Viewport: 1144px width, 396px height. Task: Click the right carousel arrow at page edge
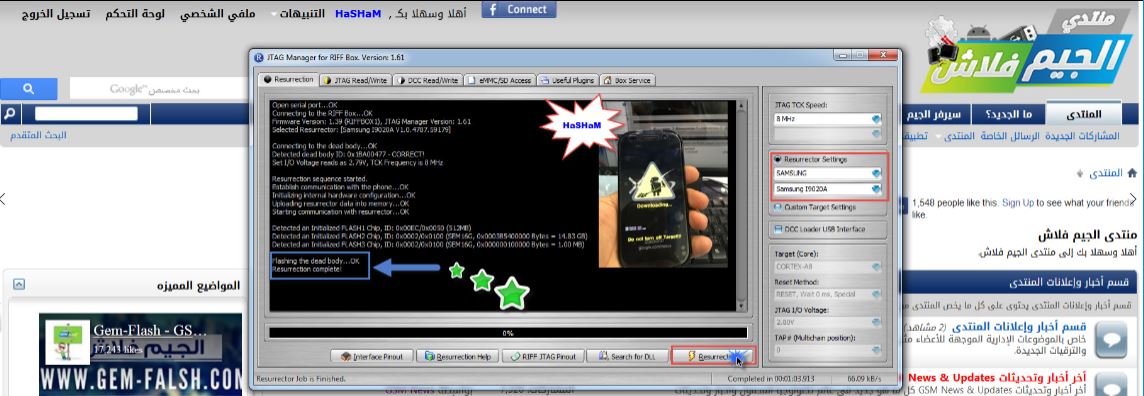1133,198
